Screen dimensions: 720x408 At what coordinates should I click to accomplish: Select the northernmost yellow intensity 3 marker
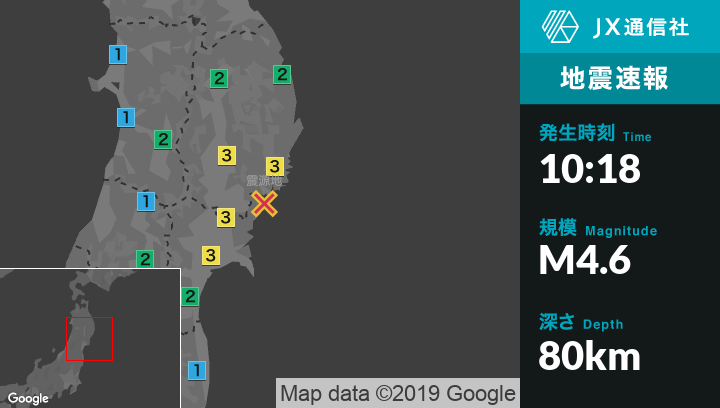227,155
